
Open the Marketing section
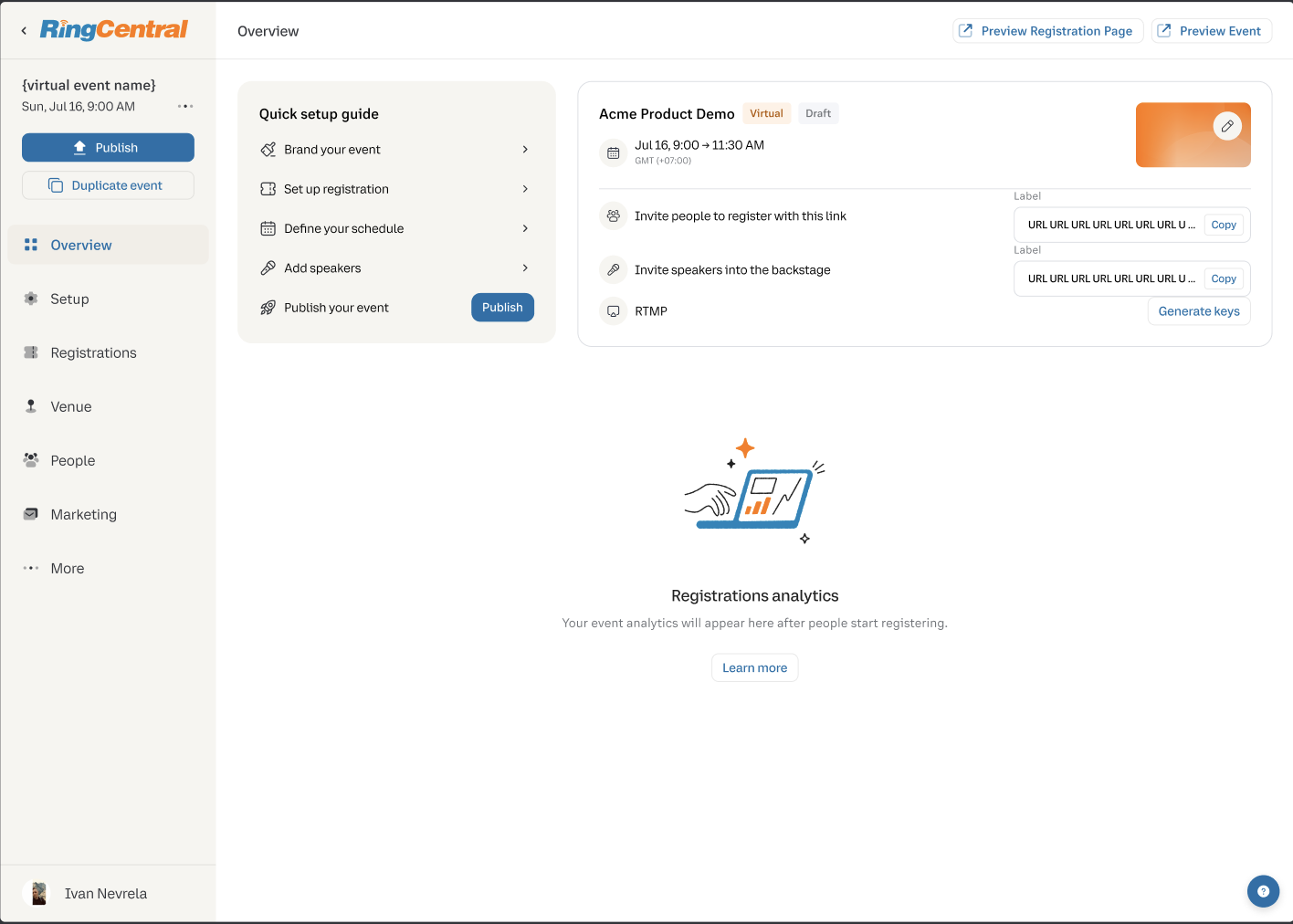click(84, 514)
